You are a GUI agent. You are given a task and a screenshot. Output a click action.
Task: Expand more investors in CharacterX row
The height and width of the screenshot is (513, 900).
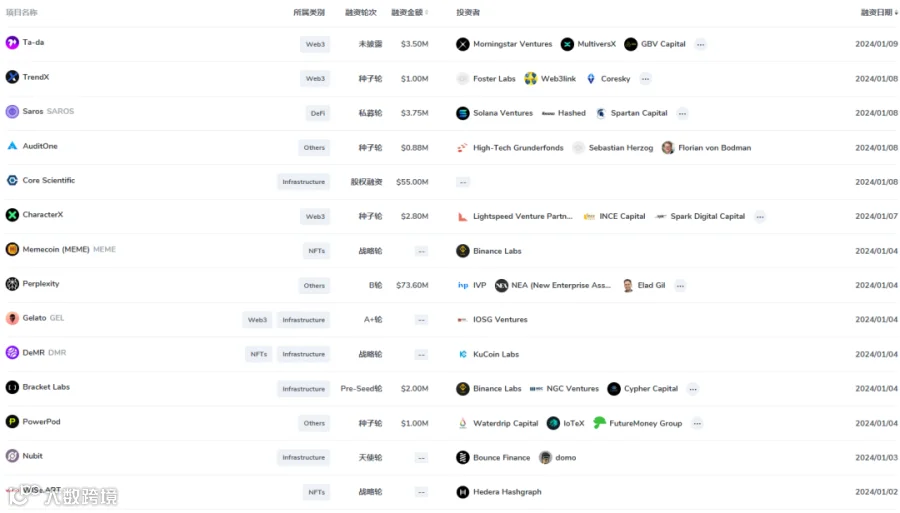pos(760,216)
